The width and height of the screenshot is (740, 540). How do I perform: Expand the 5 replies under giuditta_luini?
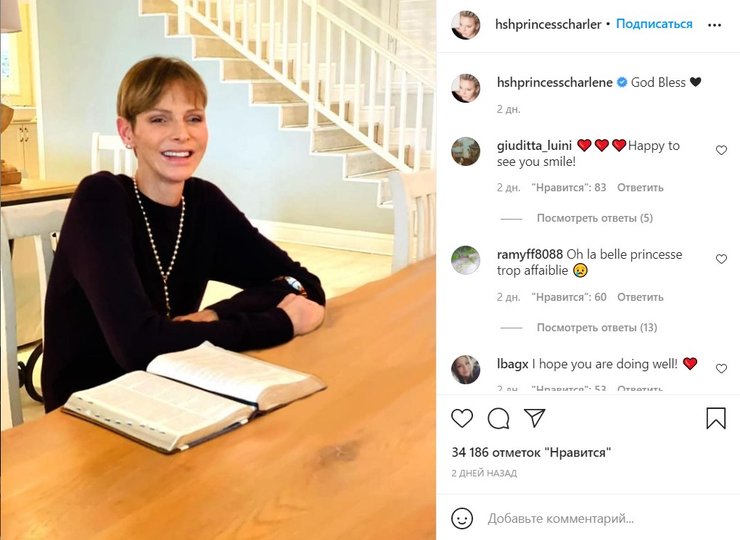[x=595, y=218]
